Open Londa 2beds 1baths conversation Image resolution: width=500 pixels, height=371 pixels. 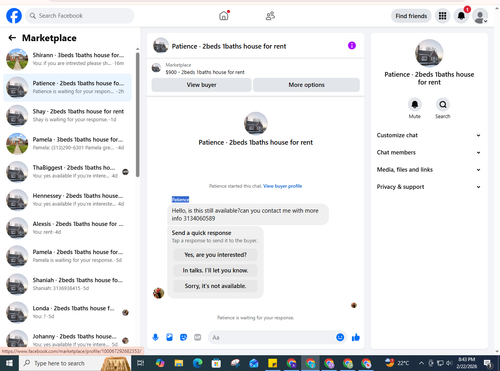(x=68, y=312)
